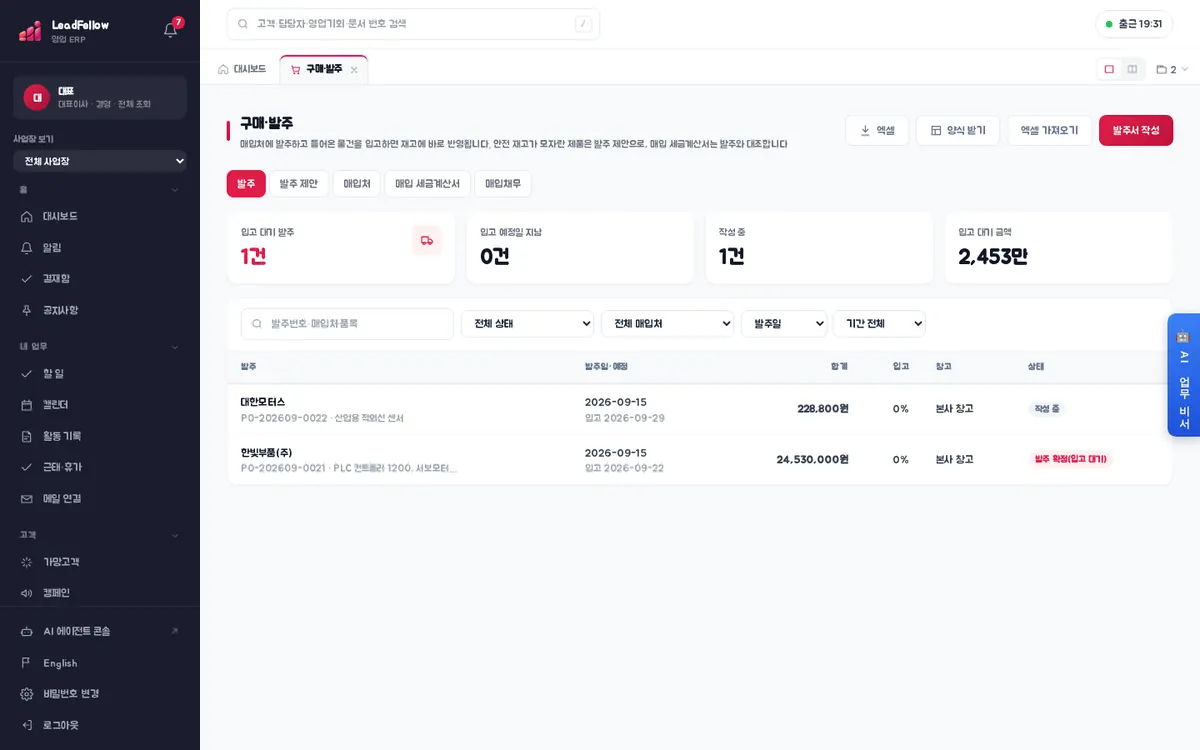Switch to single-pane view toggle
Screen dimensions: 1200x750
click(1109, 69)
